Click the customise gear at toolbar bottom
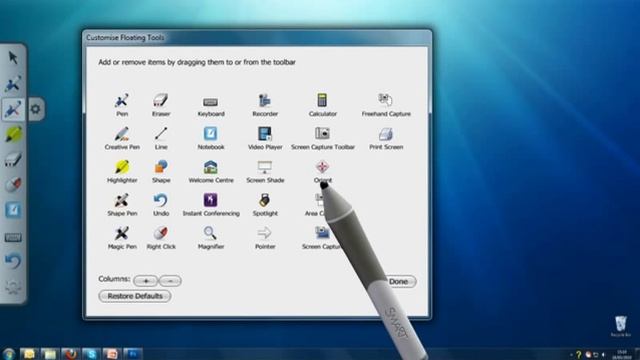The width and height of the screenshot is (640, 360). pos(13,287)
